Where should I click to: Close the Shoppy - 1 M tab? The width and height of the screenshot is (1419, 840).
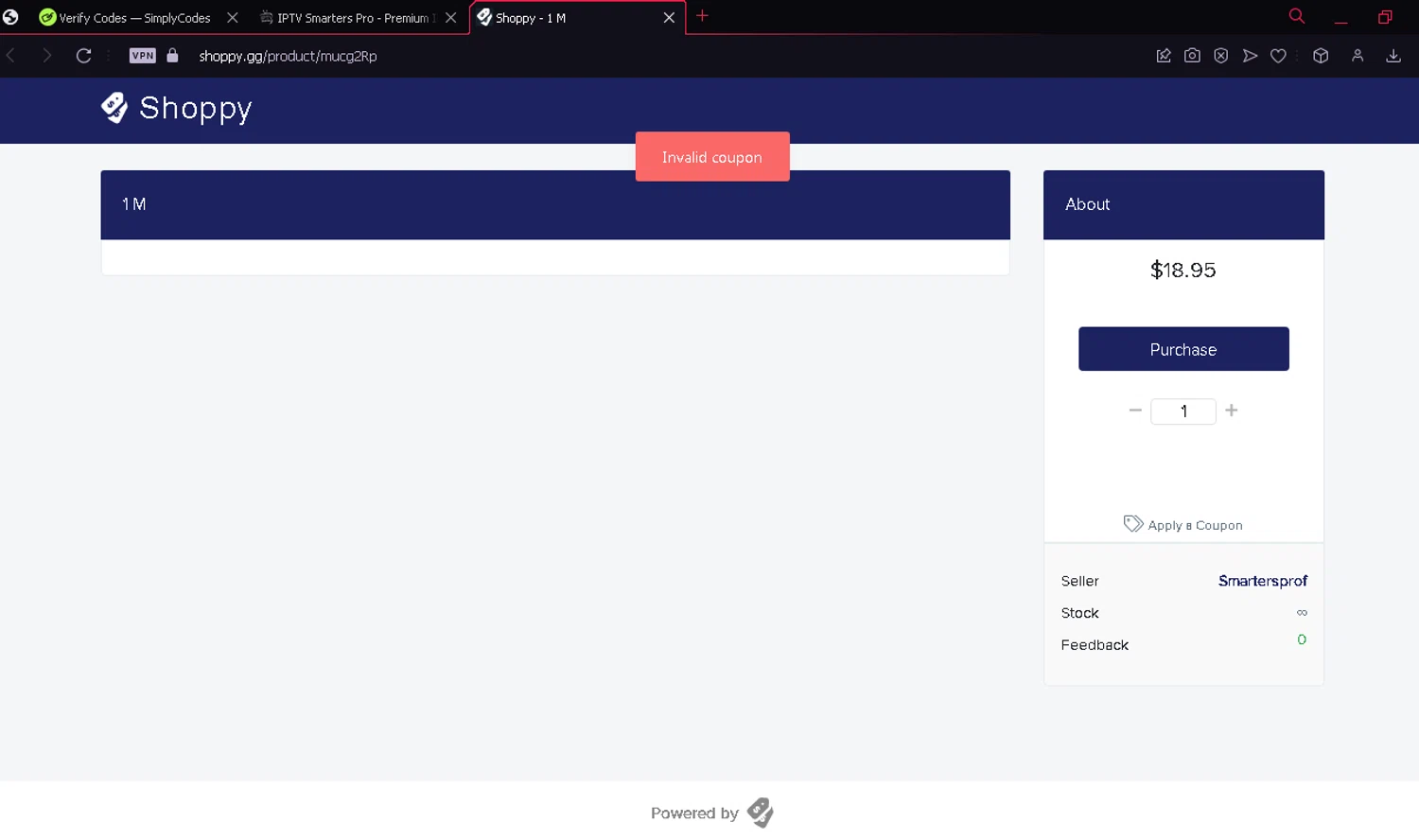669,17
